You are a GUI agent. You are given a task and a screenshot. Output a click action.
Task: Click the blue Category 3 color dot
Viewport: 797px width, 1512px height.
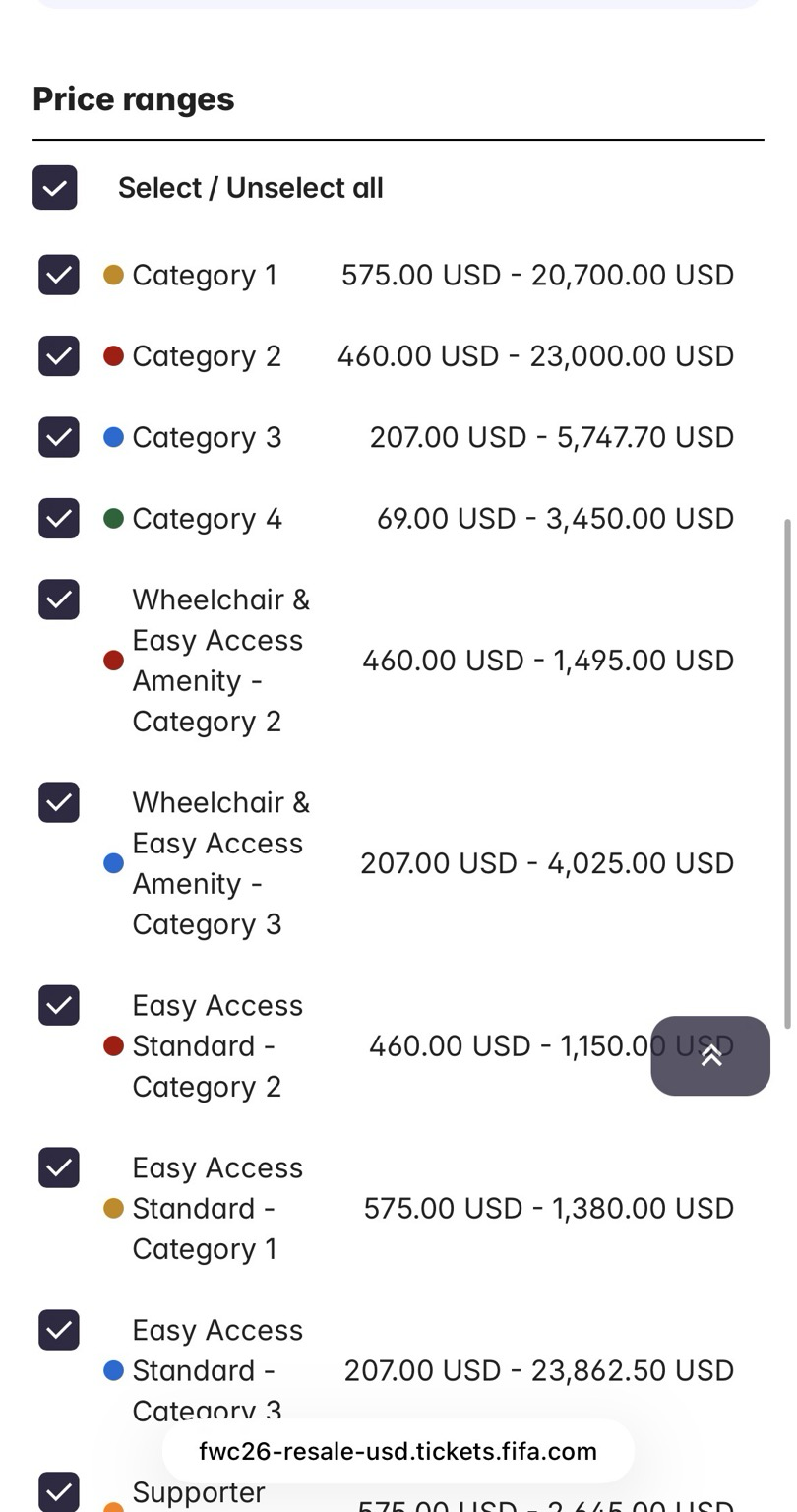tap(113, 437)
